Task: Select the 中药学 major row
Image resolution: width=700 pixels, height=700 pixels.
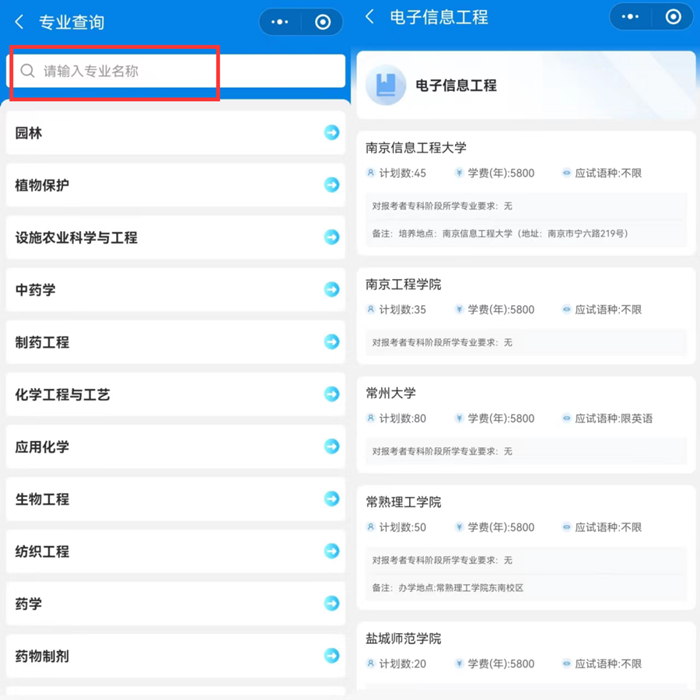Action: coord(175,290)
